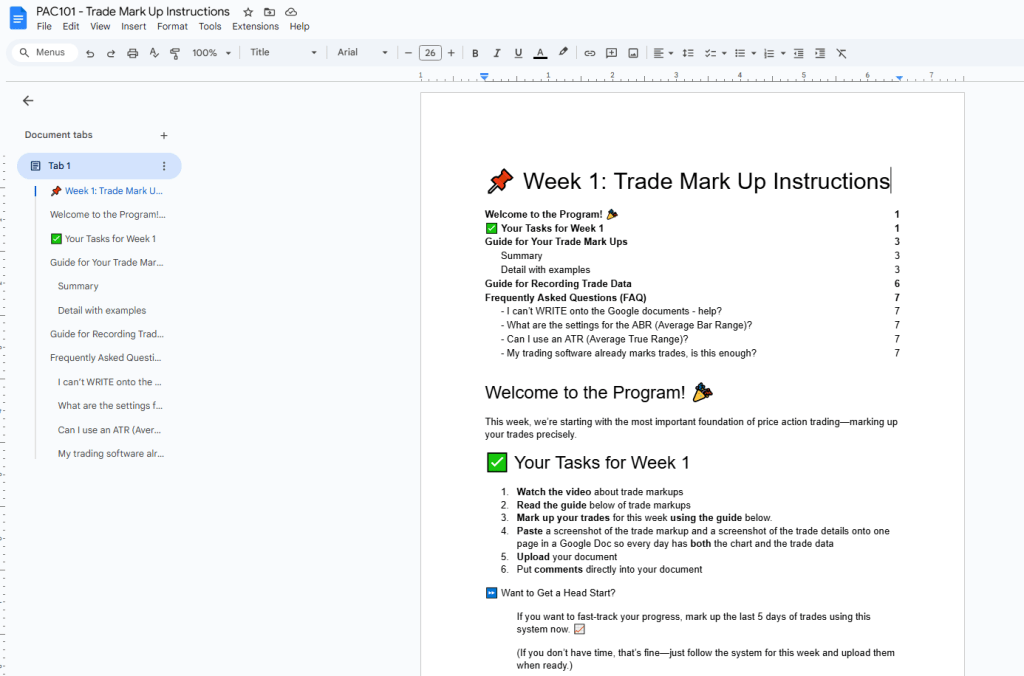Open the Insert menu
This screenshot has height=676, width=1024.
point(133,27)
